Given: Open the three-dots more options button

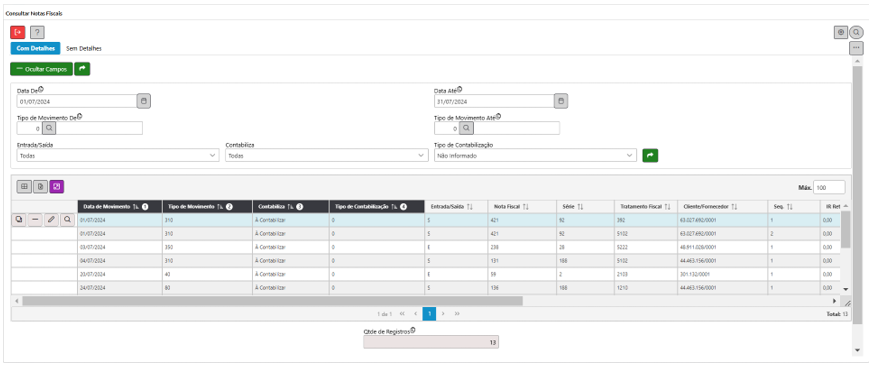Looking at the screenshot, I should pyautogui.click(x=856, y=48).
